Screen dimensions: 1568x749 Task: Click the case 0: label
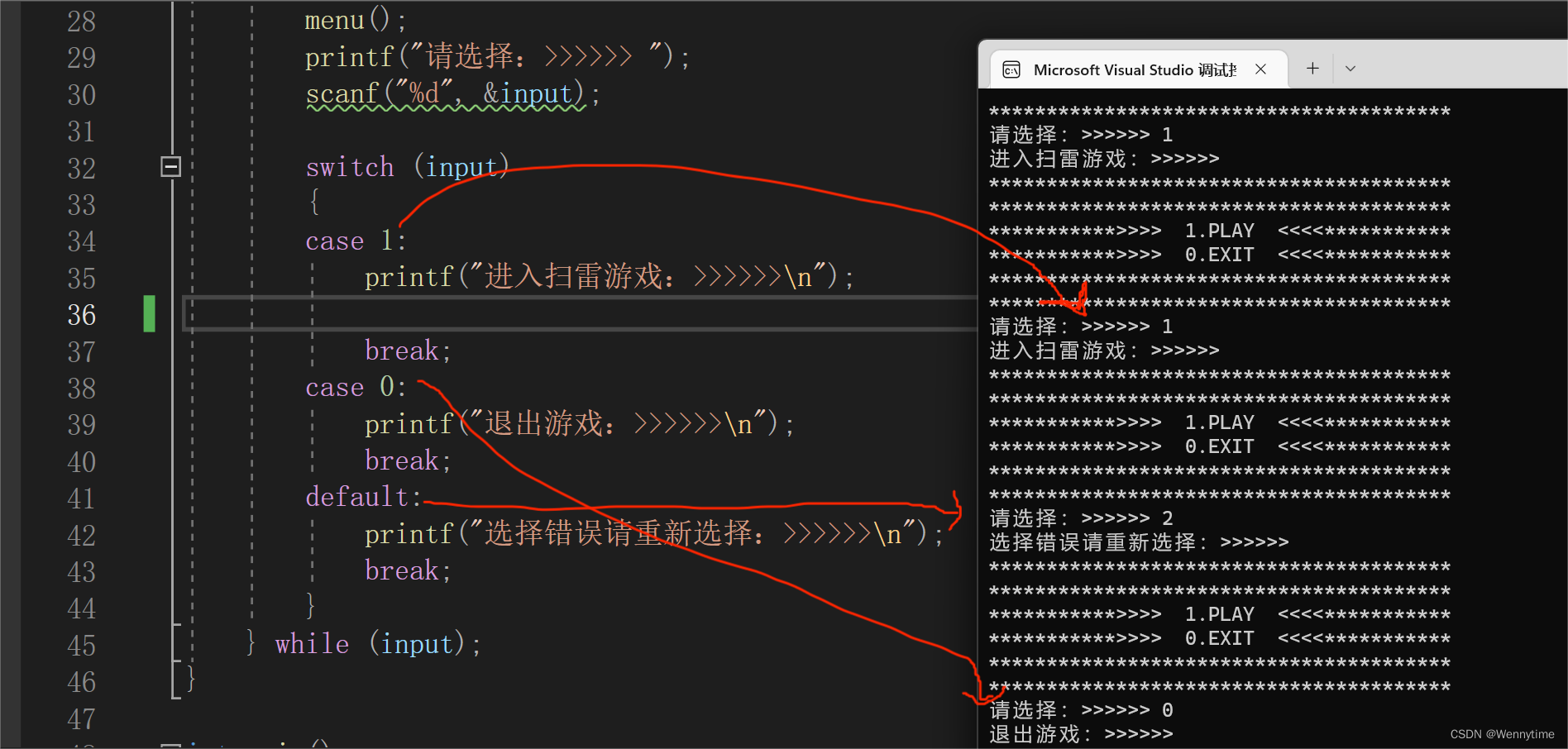click(356, 387)
